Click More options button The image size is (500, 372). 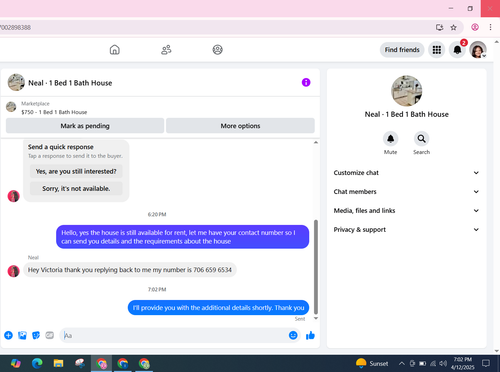[240, 126]
